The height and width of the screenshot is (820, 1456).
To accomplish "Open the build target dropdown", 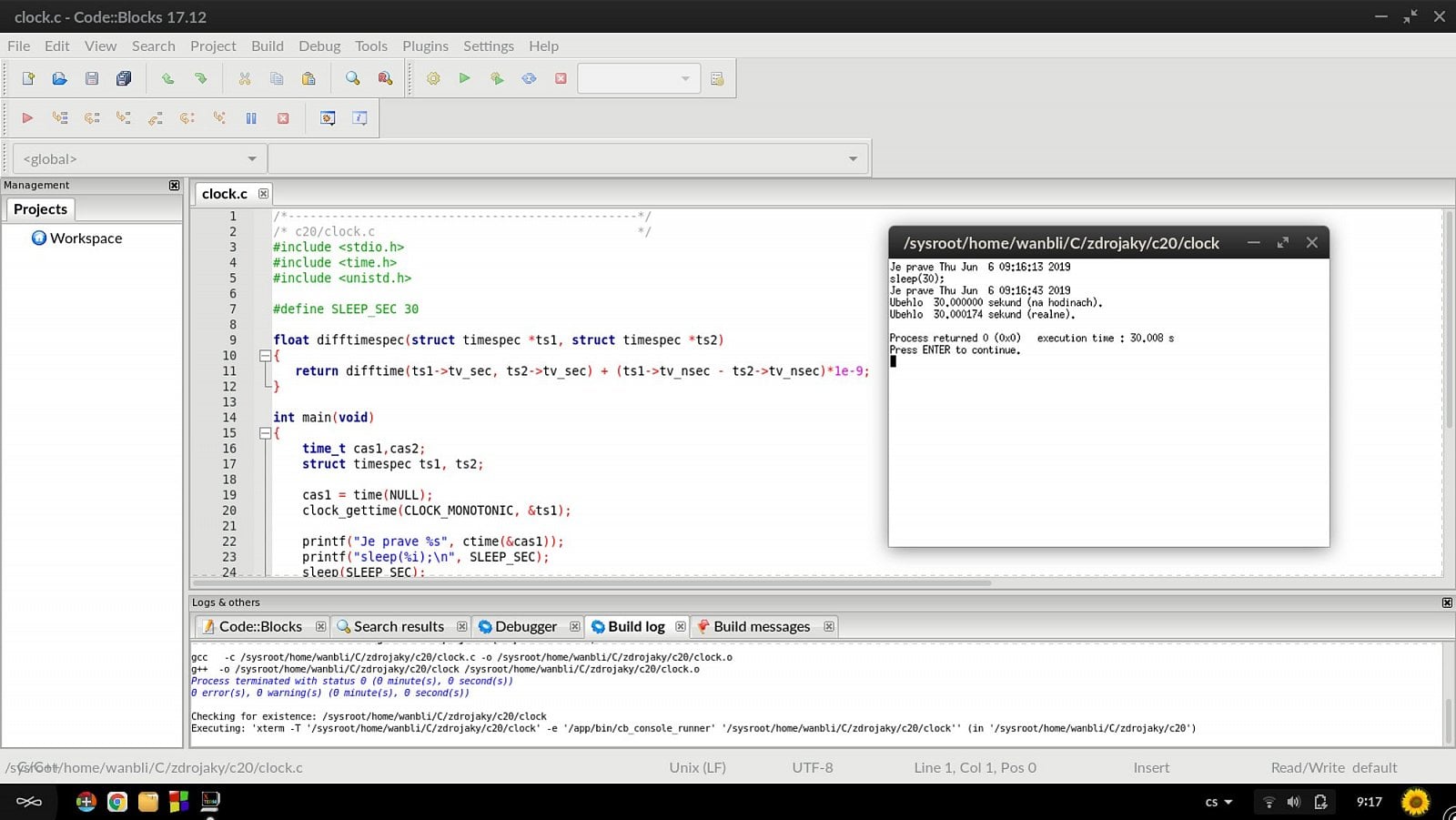I will point(639,79).
